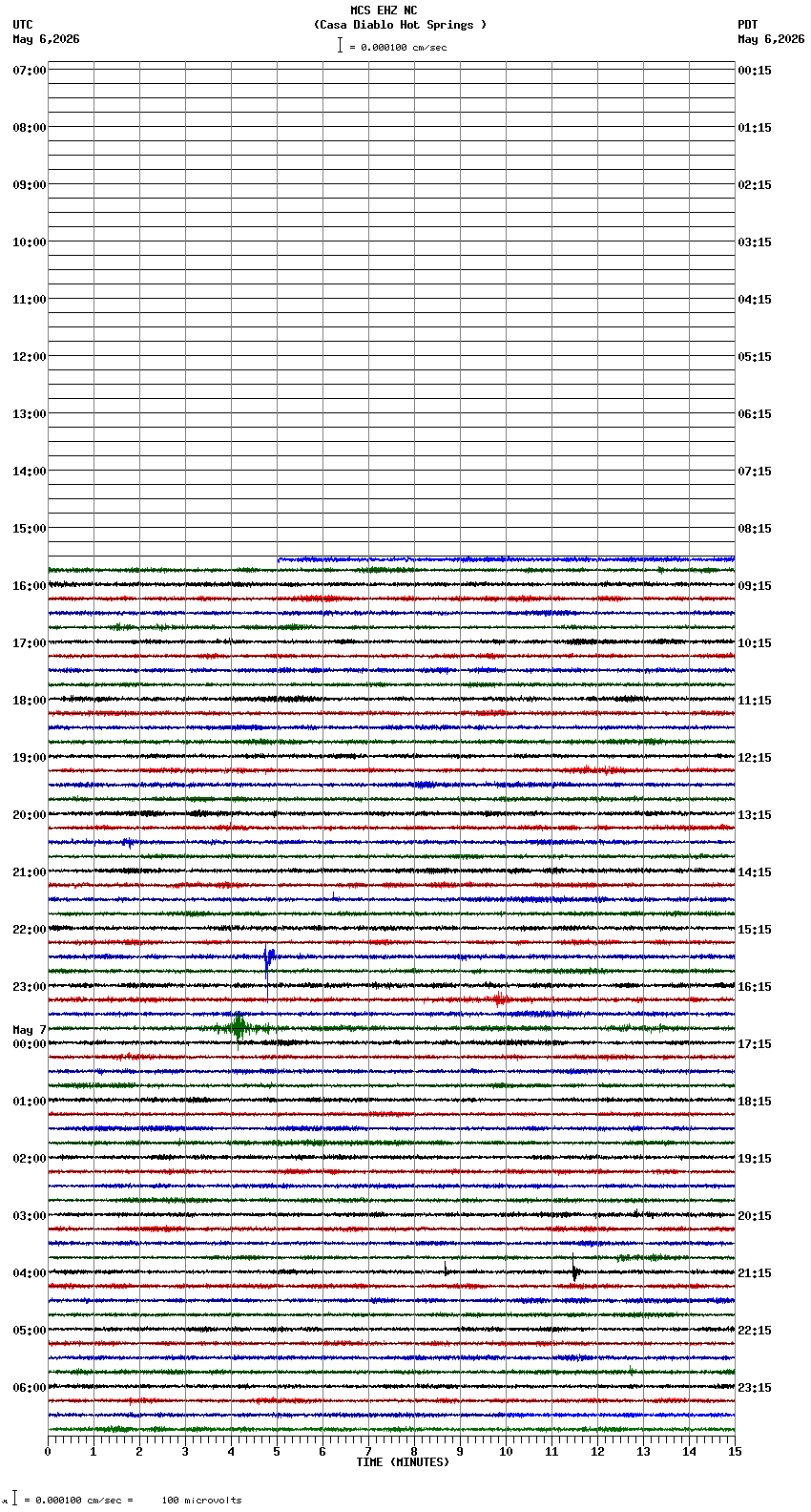Viewport: 811px width, 1512px height.
Task: Select the '02:15' PDT time label
Action: [x=755, y=185]
